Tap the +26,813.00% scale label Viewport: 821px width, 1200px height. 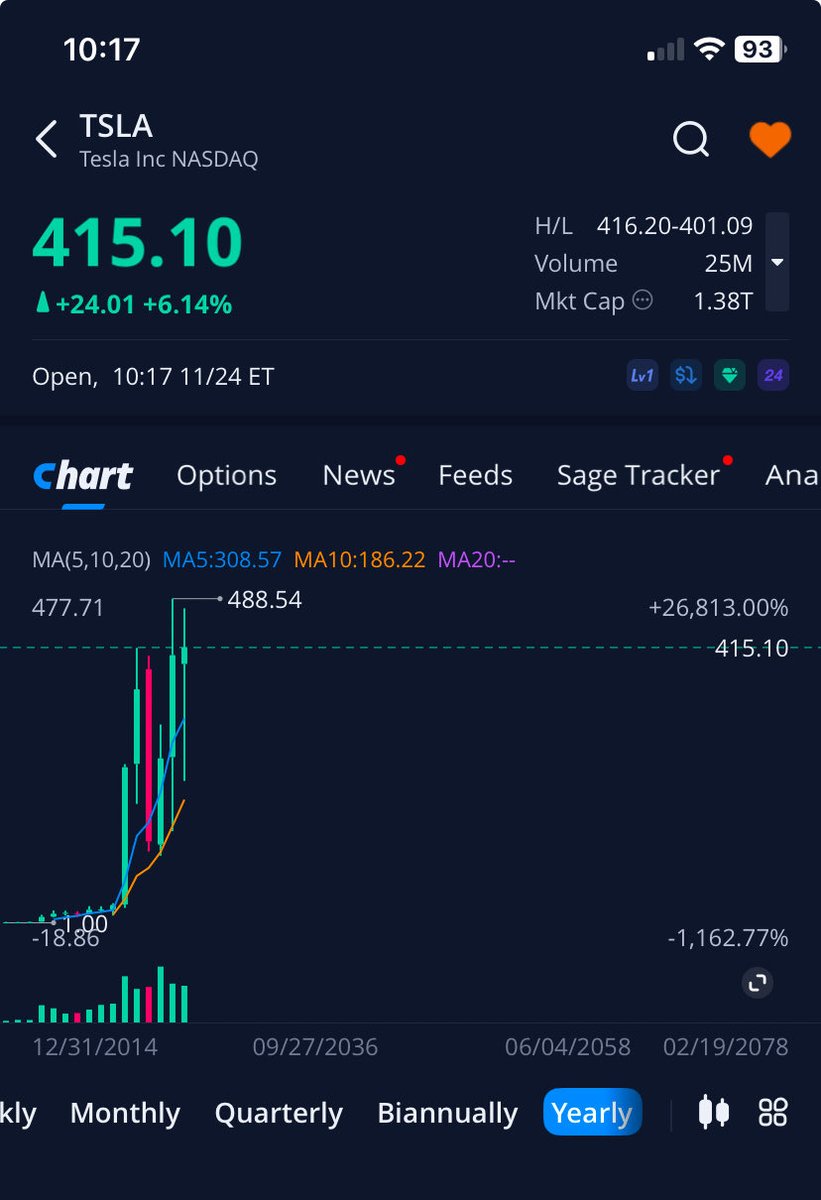(718, 608)
